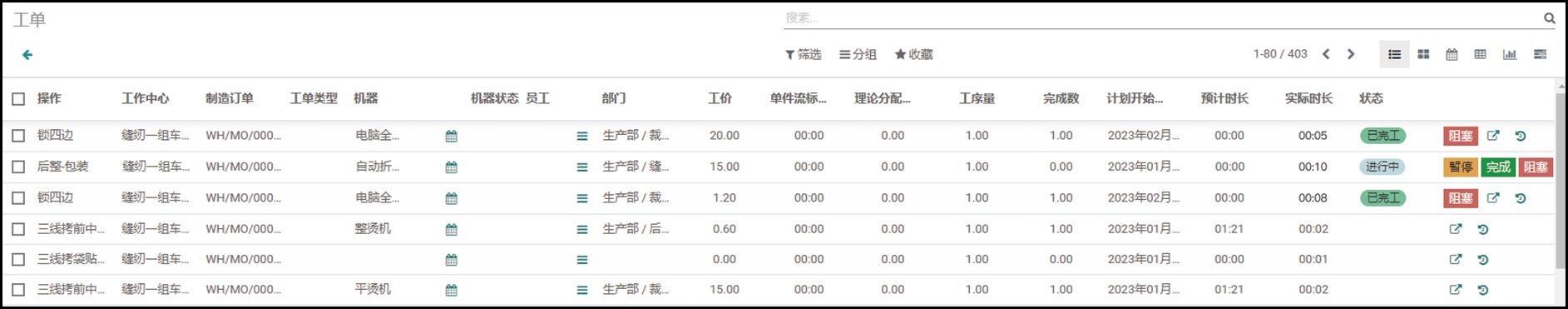This screenshot has height=309, width=1568.
Task: Click the 平烫机 machine cell
Action: (x=373, y=289)
